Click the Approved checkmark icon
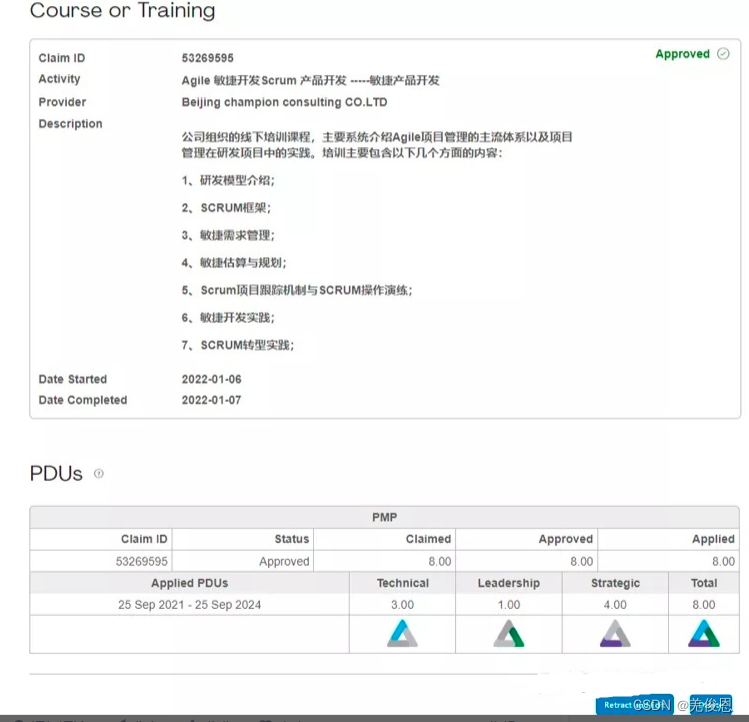This screenshot has width=749, height=722. point(723,54)
